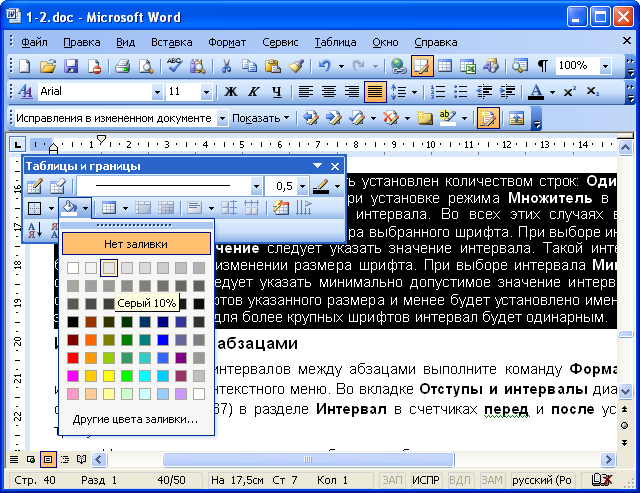Toggle underline Ч formatting
640x493 pixels.
277,92
